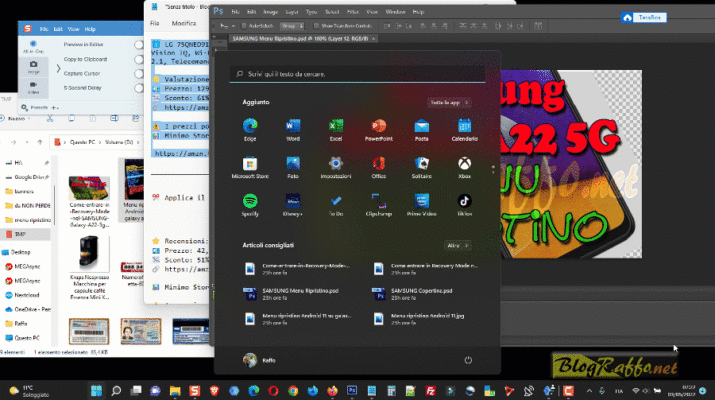Check Auto-Select in Photoshop options bar
This screenshot has width=715, height=400.
click(244, 26)
